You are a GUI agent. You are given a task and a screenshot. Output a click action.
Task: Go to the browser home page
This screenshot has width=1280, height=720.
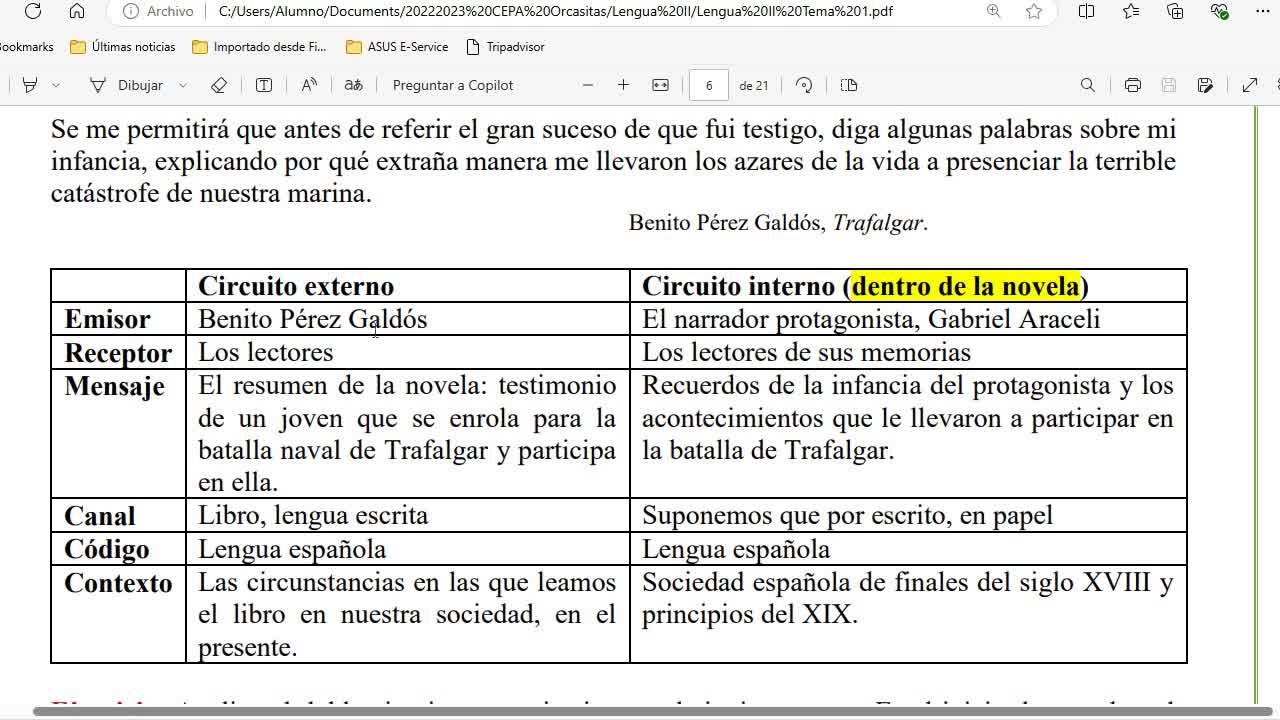77,11
